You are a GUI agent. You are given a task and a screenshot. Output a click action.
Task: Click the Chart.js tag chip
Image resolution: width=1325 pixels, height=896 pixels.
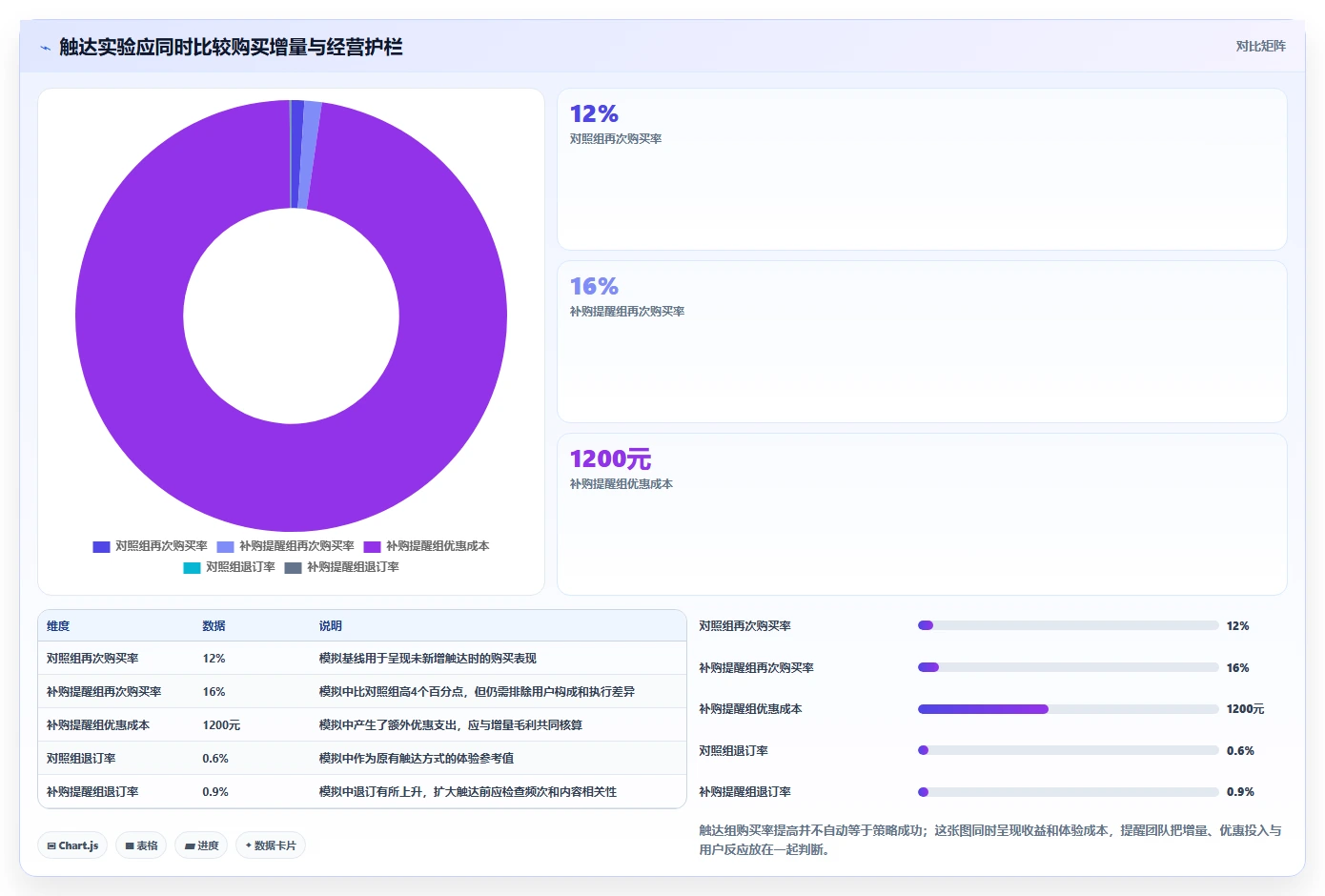pos(73,845)
